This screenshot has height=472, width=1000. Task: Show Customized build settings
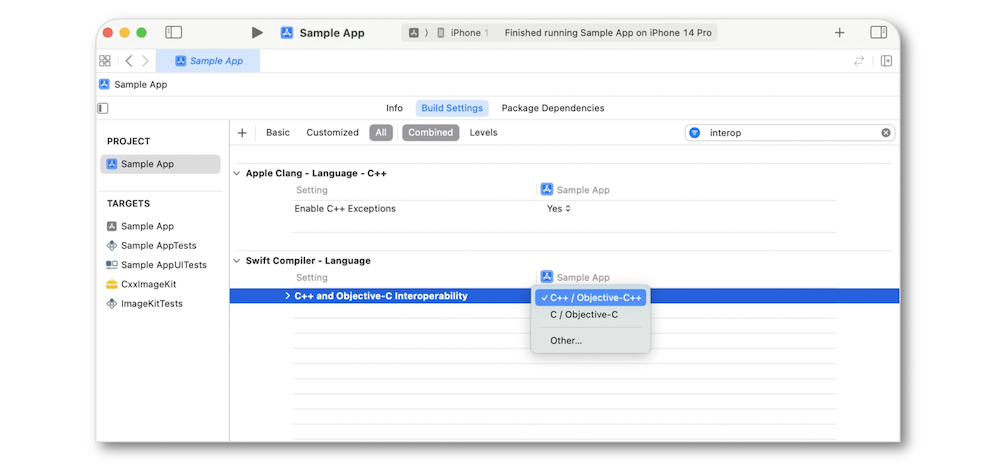click(x=332, y=133)
